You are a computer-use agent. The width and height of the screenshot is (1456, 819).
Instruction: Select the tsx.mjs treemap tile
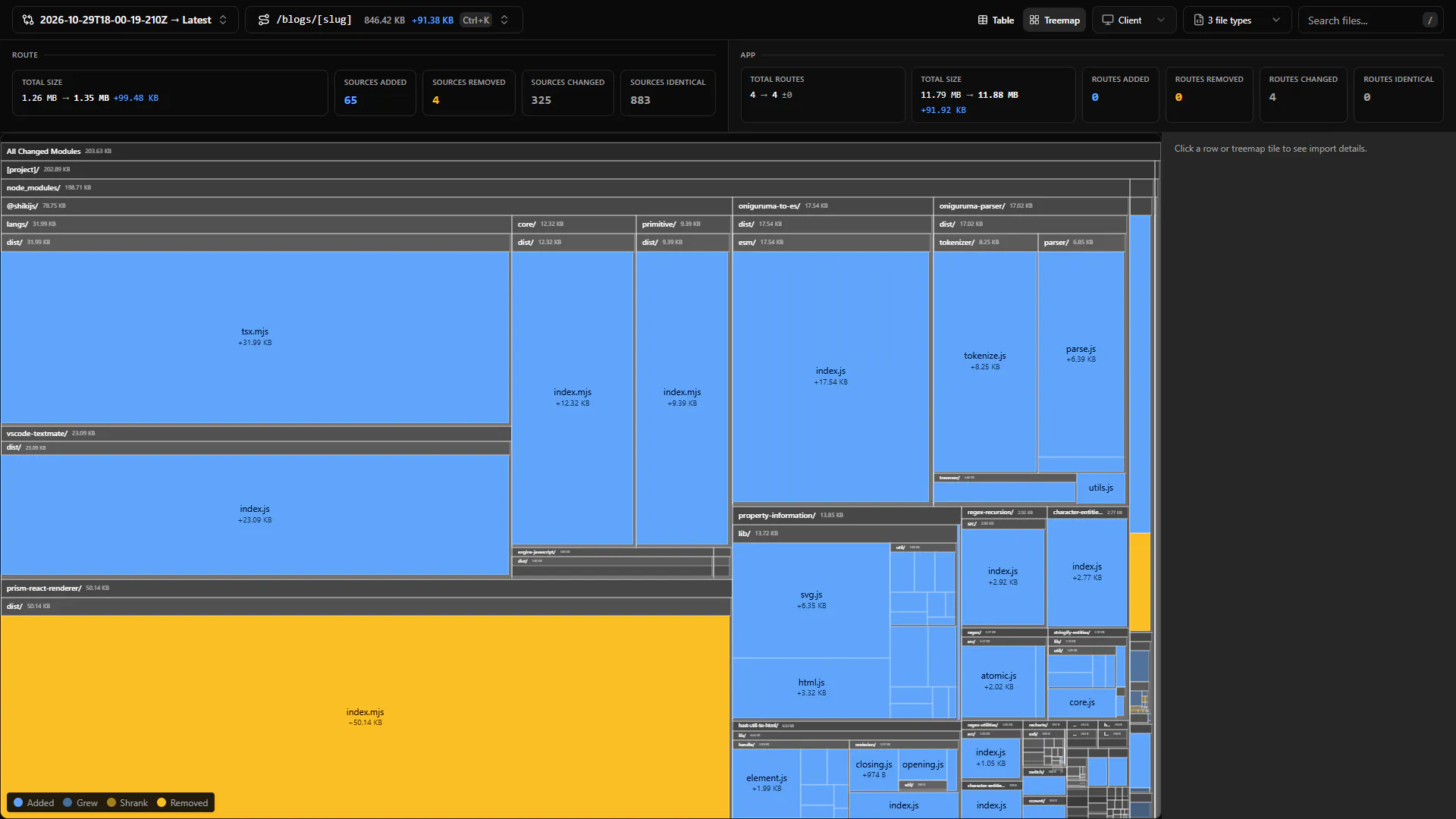click(x=255, y=337)
